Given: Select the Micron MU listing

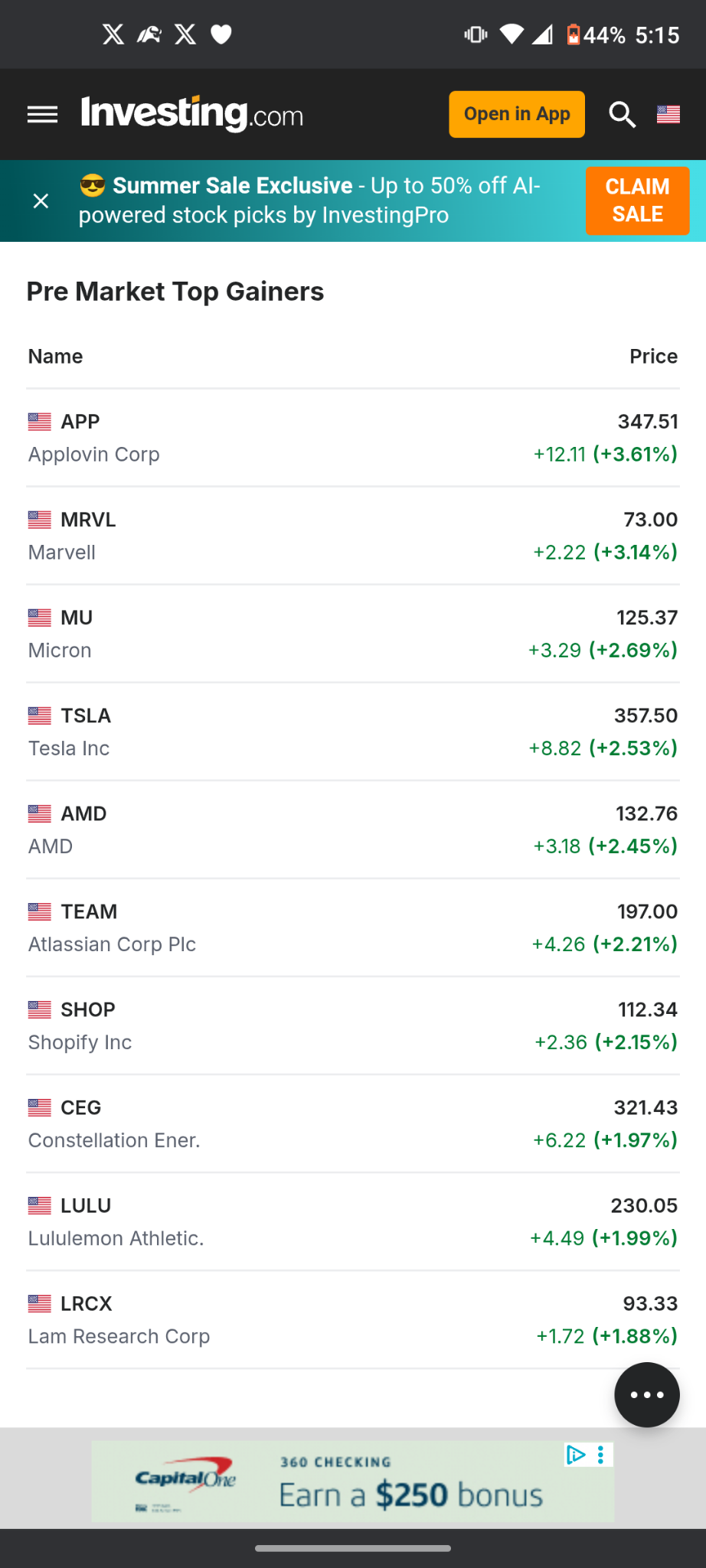Looking at the screenshot, I should pyautogui.click(x=353, y=634).
